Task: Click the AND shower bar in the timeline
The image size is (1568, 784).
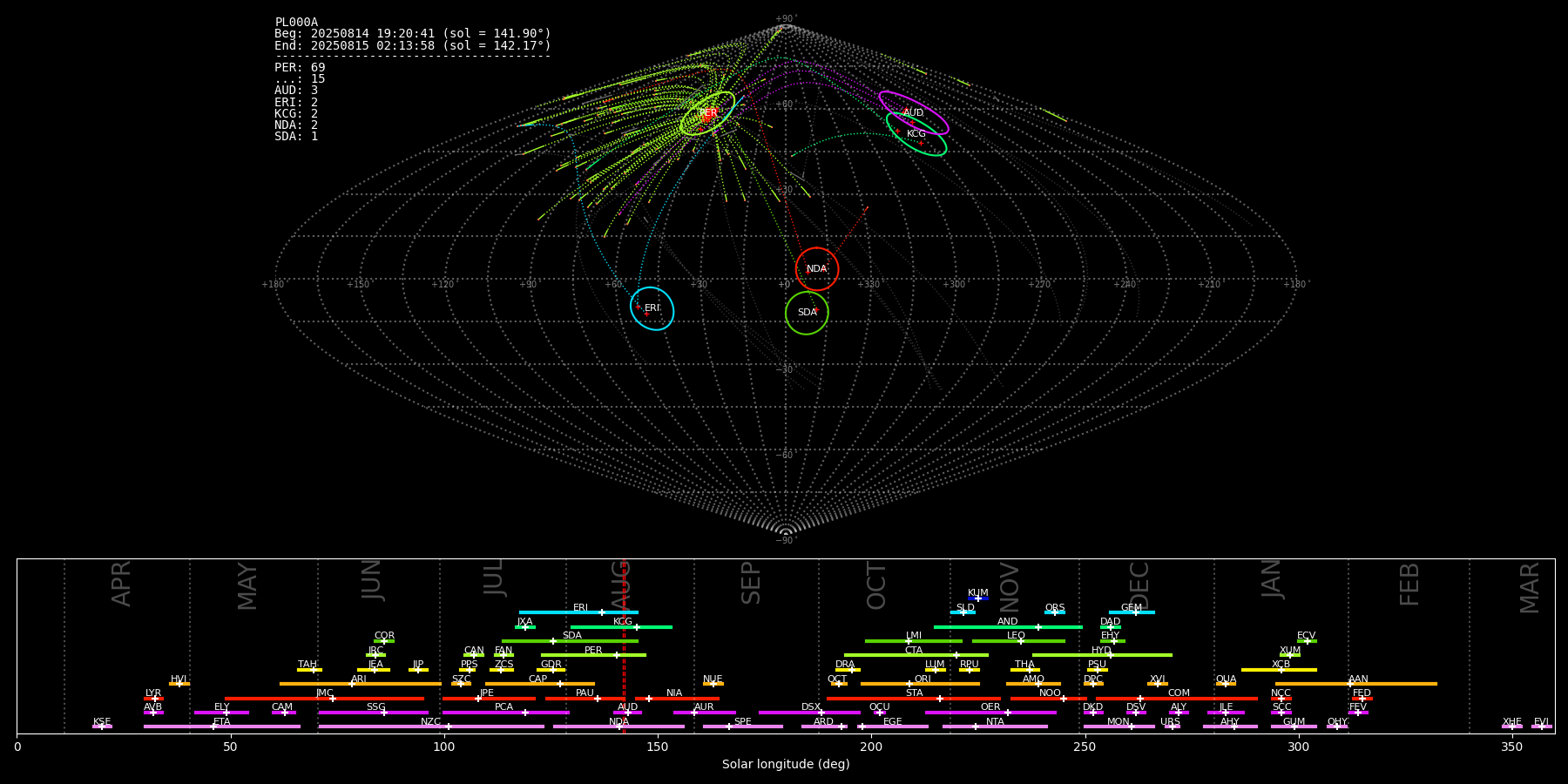Action: 1008,627
